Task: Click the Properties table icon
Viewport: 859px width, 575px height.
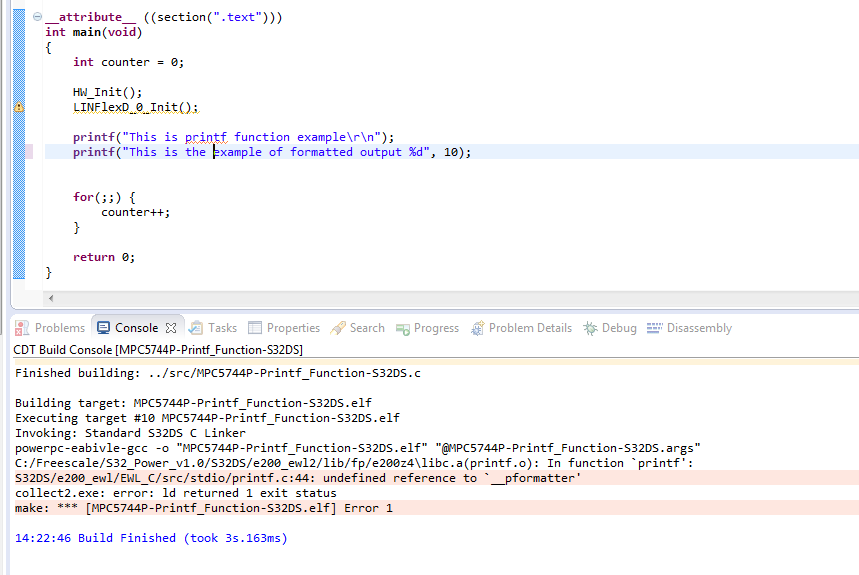Action: pos(255,328)
